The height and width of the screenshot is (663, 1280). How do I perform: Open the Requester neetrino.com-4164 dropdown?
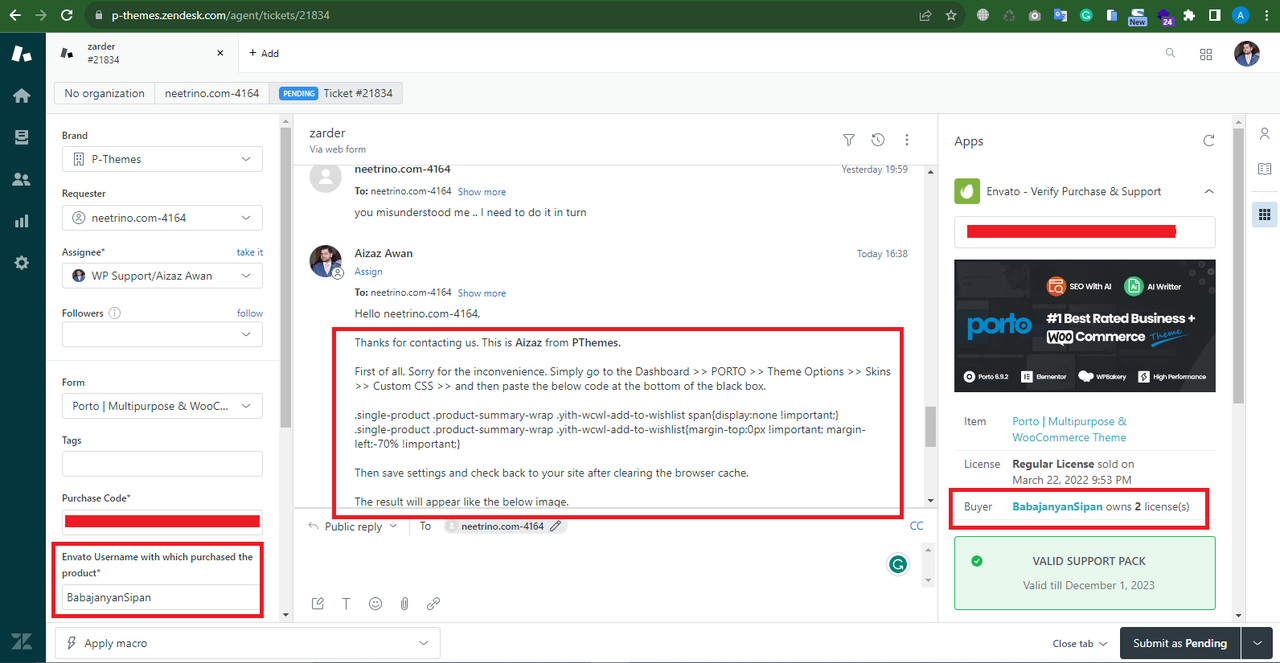click(x=162, y=217)
